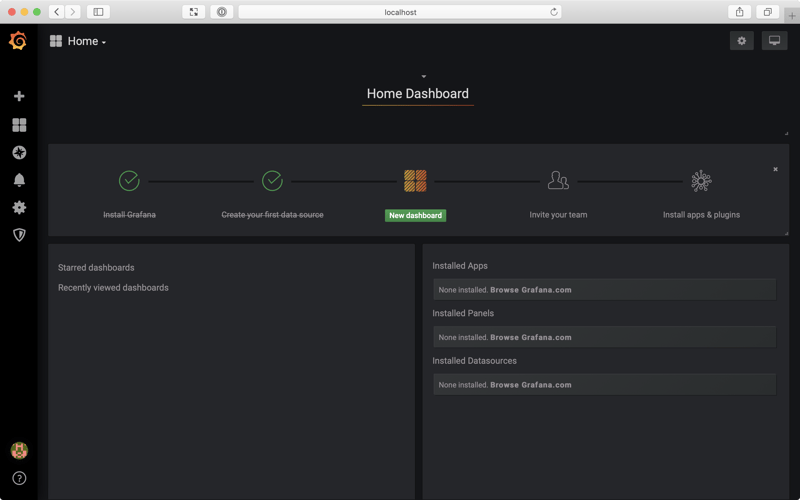The image size is (800, 500).
Task: Click the Install Grafana checkmark icon
Action: 129,181
